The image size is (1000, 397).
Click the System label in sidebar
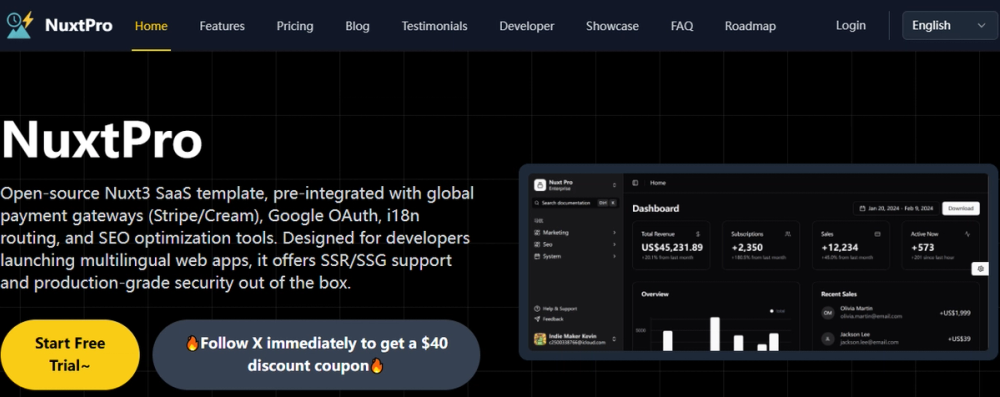(552, 256)
